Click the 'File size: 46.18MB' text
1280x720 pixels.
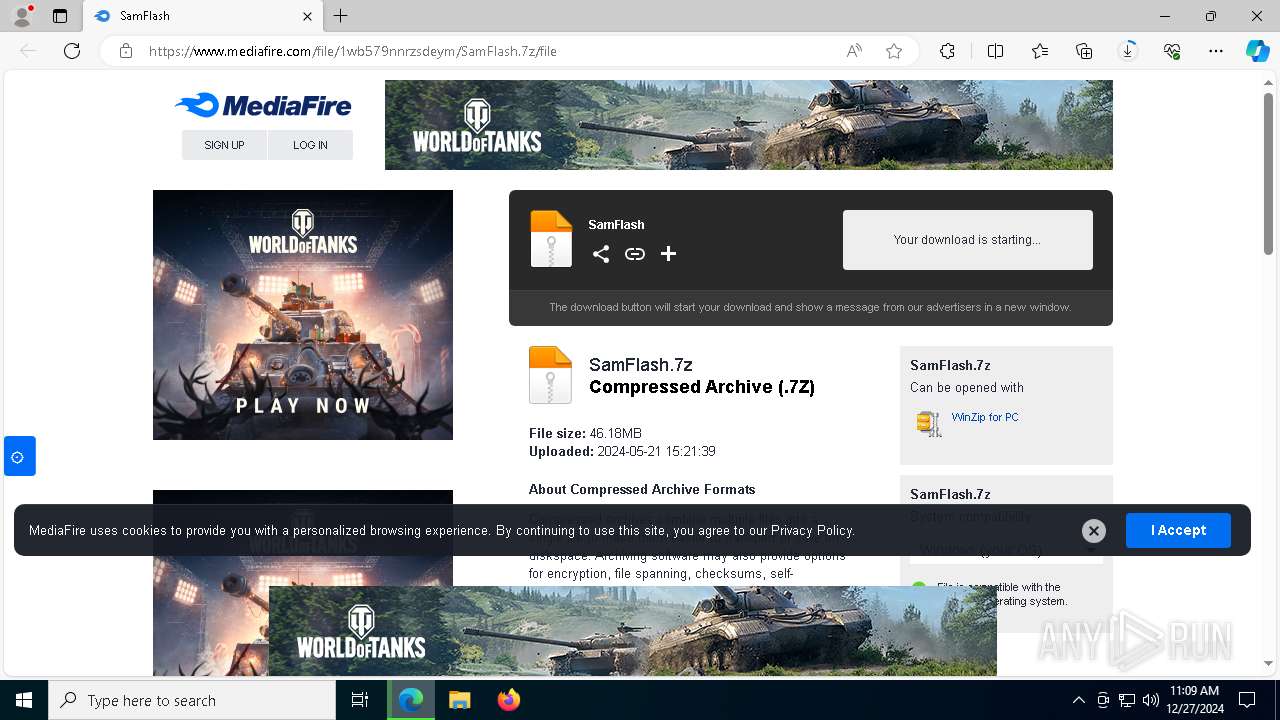pos(585,433)
